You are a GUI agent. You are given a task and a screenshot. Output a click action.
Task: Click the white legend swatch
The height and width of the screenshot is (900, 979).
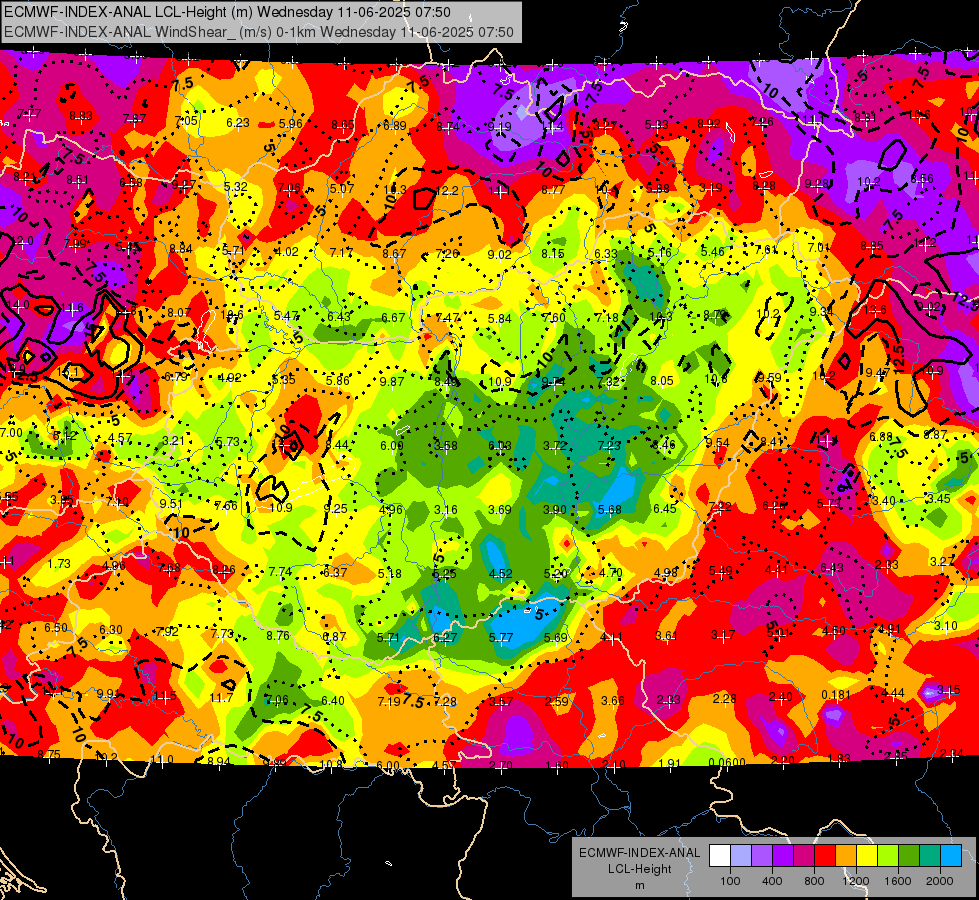pyautogui.click(x=720, y=856)
